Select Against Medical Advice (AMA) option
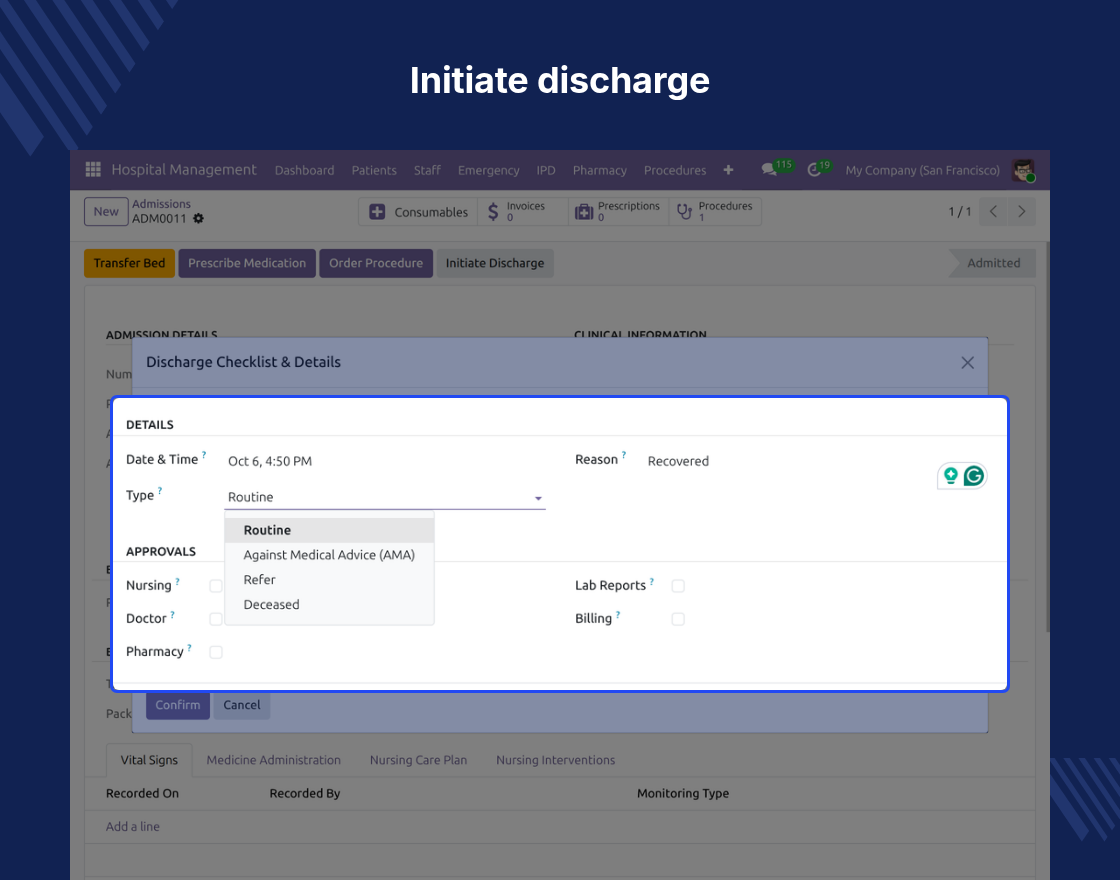 point(329,555)
